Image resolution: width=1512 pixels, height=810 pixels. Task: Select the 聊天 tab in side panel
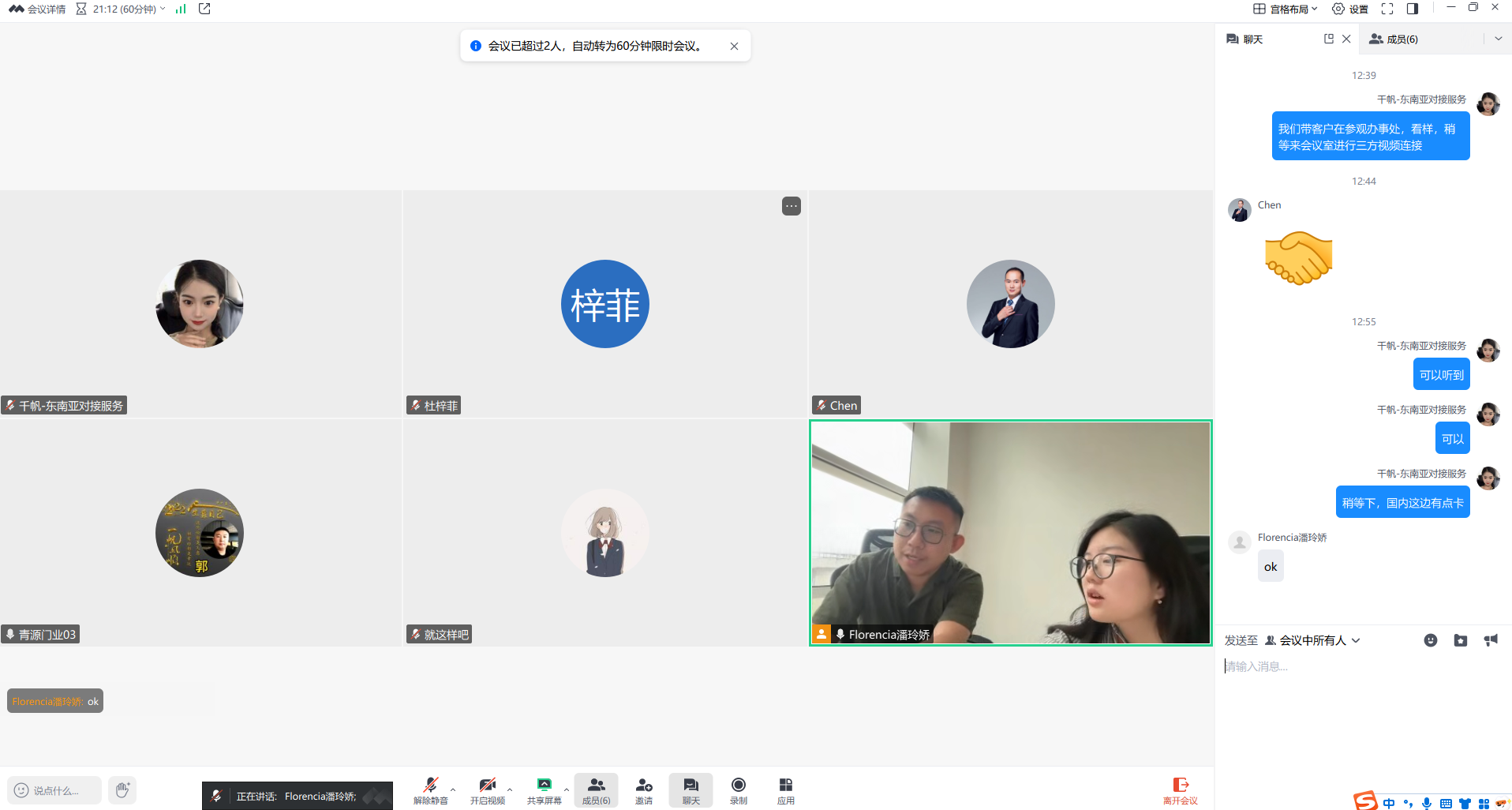tap(1245, 39)
